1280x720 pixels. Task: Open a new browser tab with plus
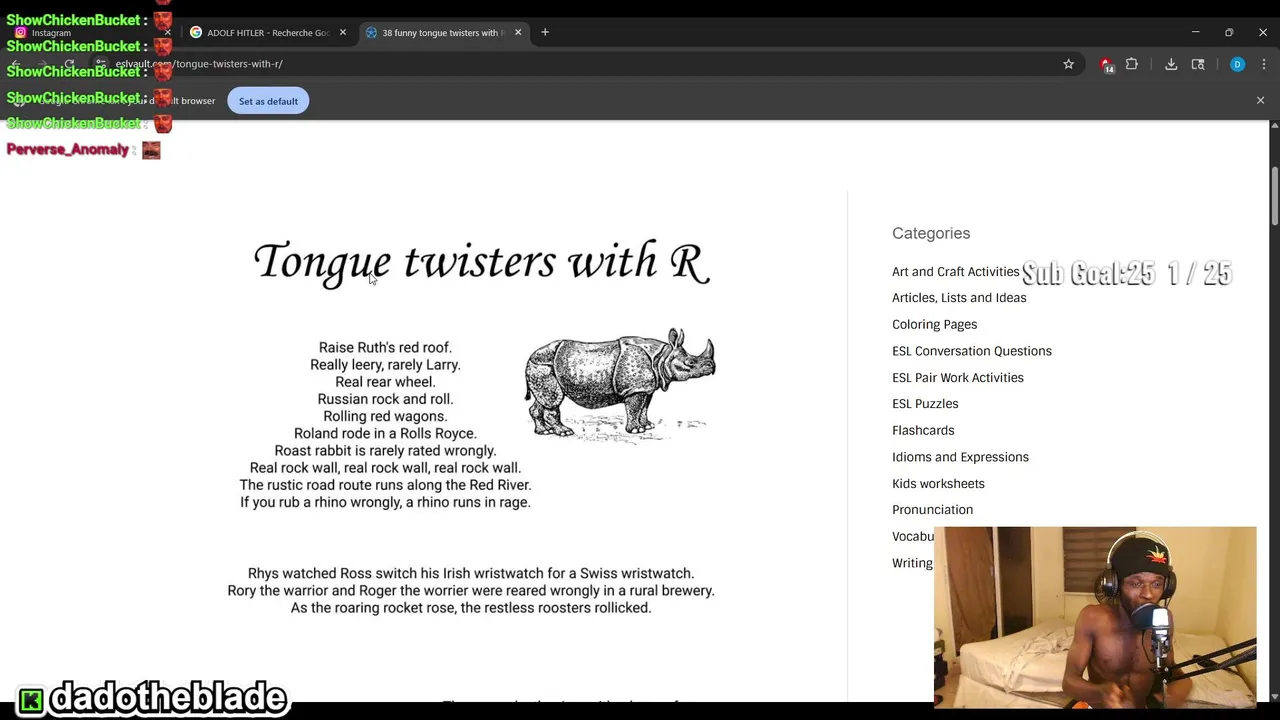(x=545, y=32)
